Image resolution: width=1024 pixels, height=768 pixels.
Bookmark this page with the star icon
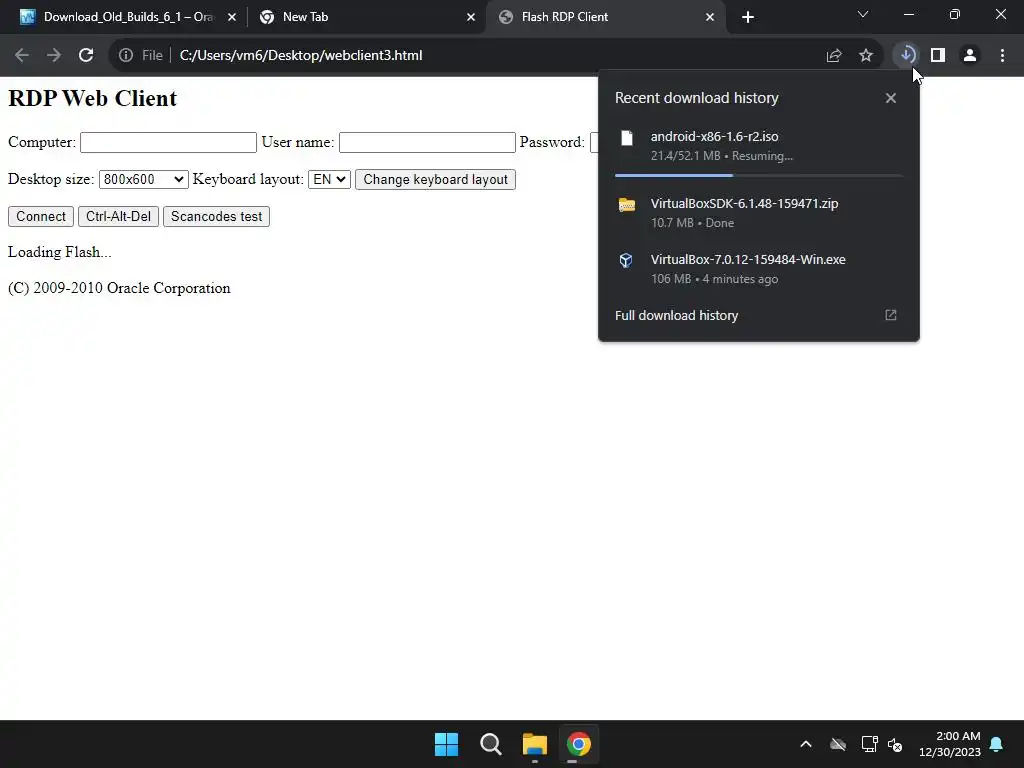[x=866, y=56]
